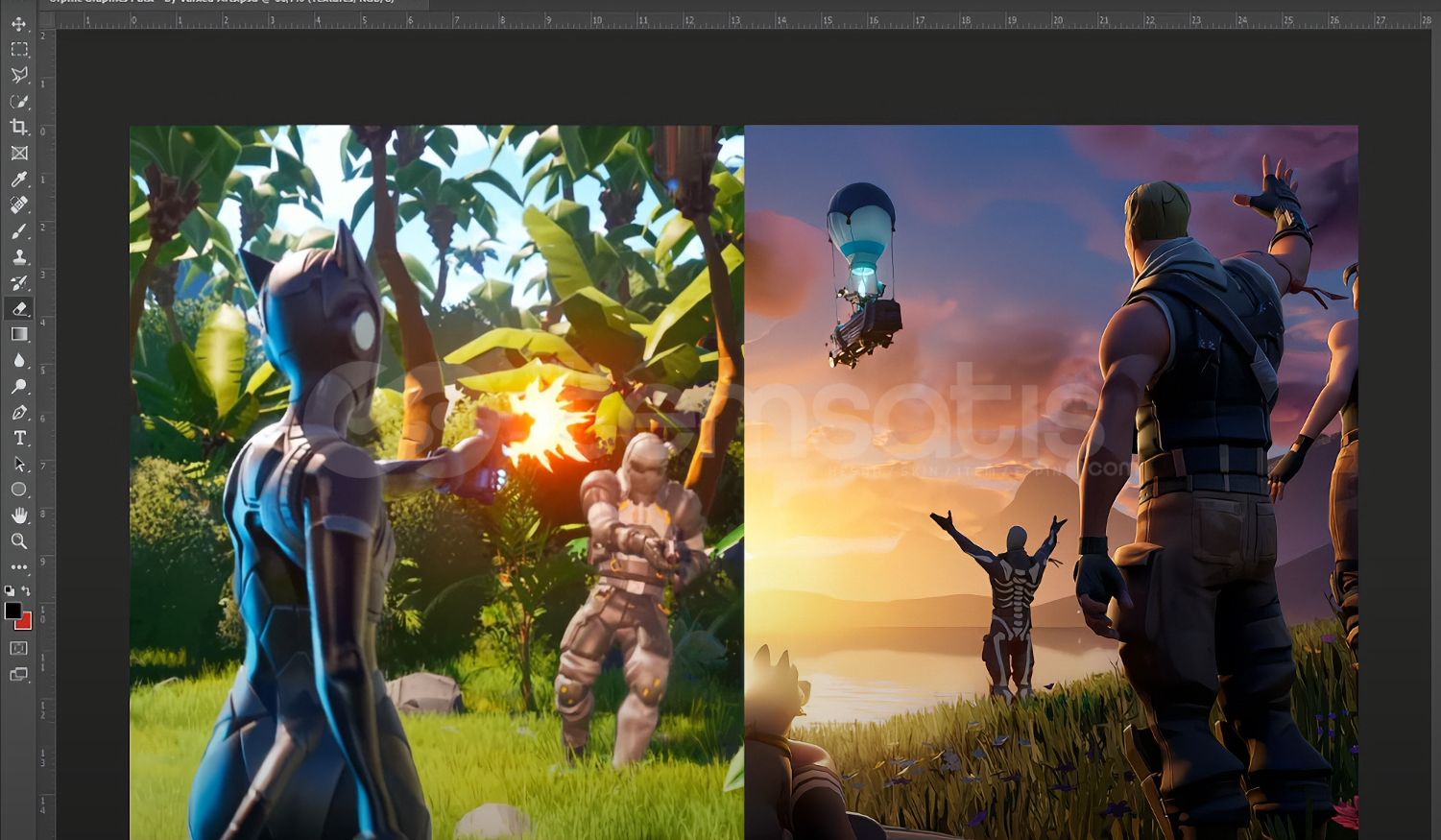Toggle Quick Mask mode

19,649
